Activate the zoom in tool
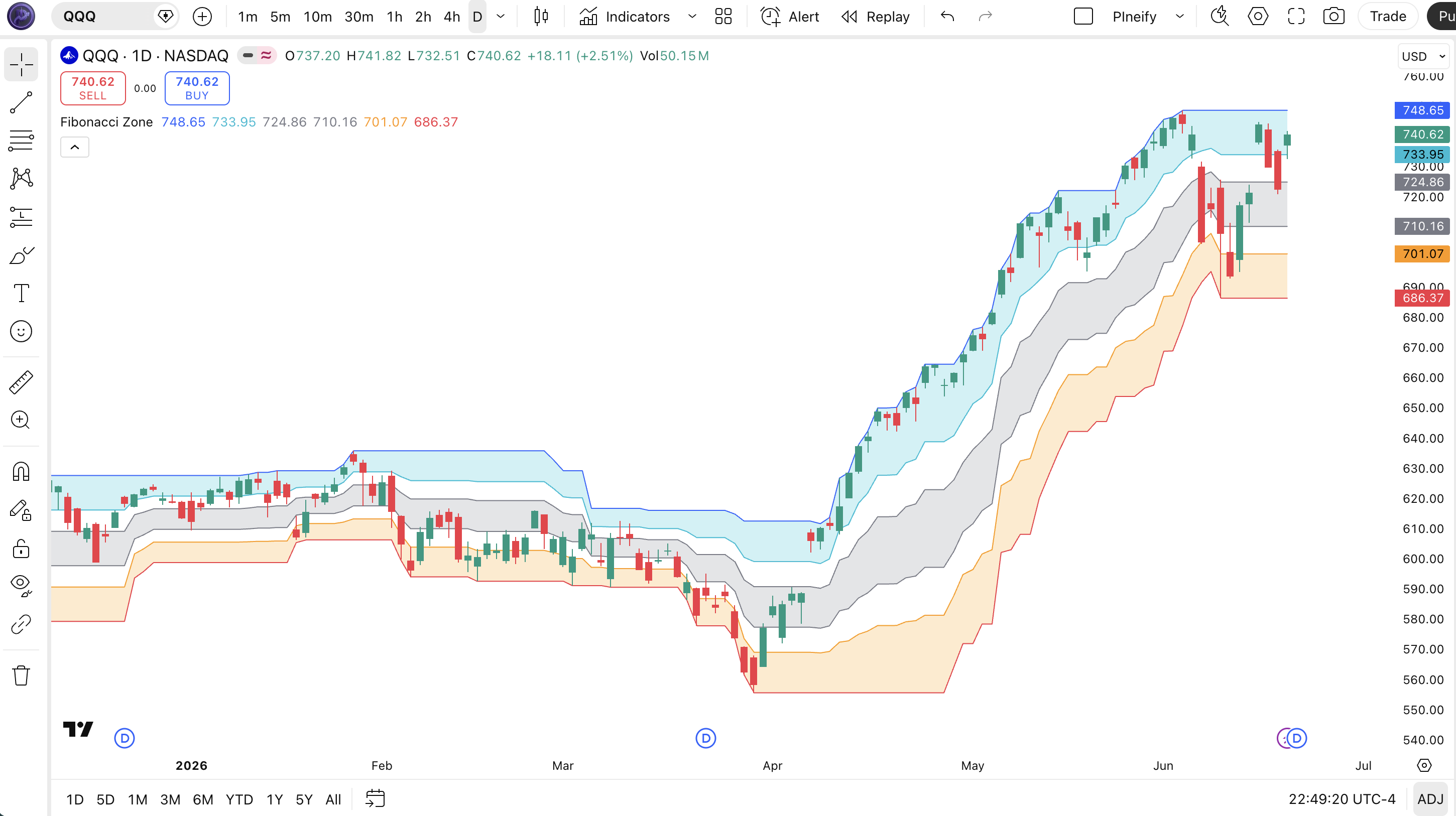 [x=21, y=420]
